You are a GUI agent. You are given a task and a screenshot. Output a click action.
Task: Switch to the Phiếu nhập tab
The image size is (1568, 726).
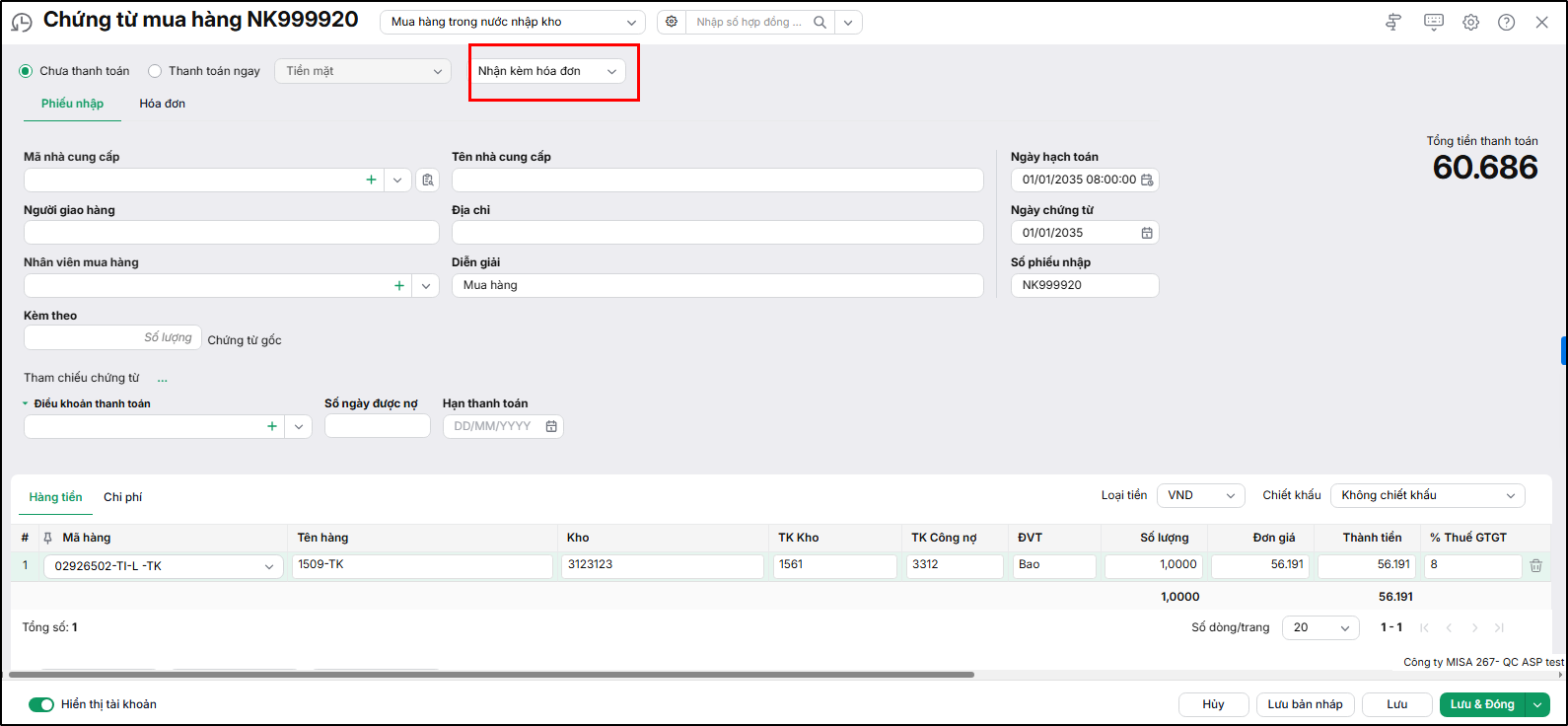click(72, 104)
